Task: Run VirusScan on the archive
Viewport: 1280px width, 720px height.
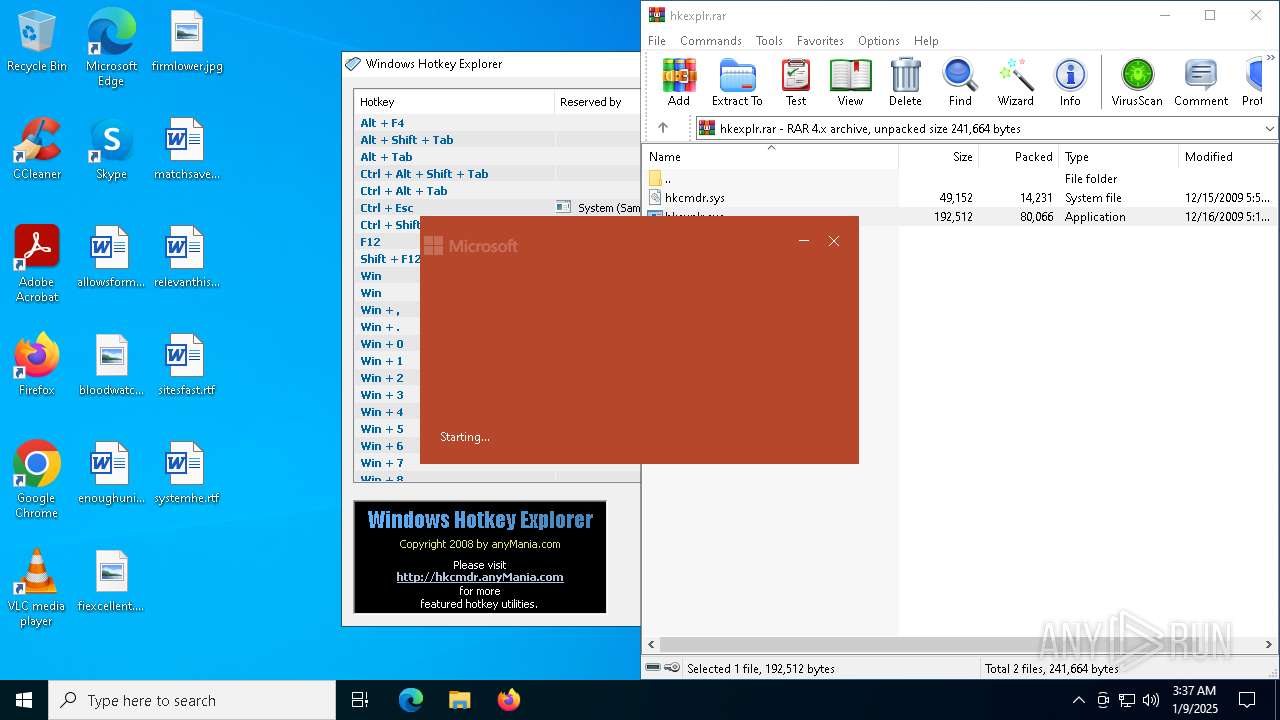Action: [x=1137, y=82]
